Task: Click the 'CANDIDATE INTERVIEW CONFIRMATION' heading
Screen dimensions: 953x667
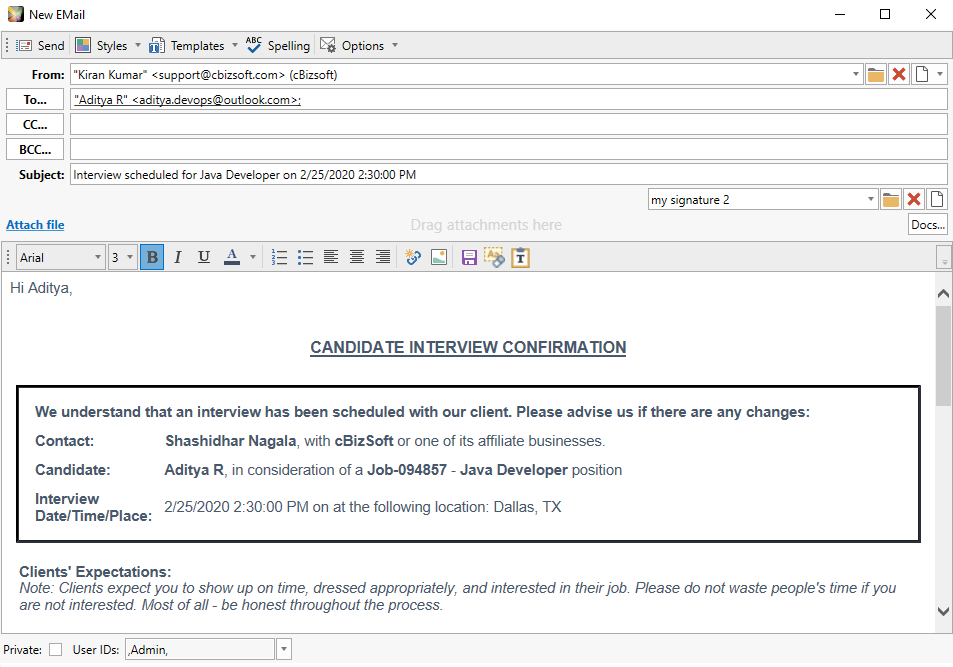Action: 468,347
